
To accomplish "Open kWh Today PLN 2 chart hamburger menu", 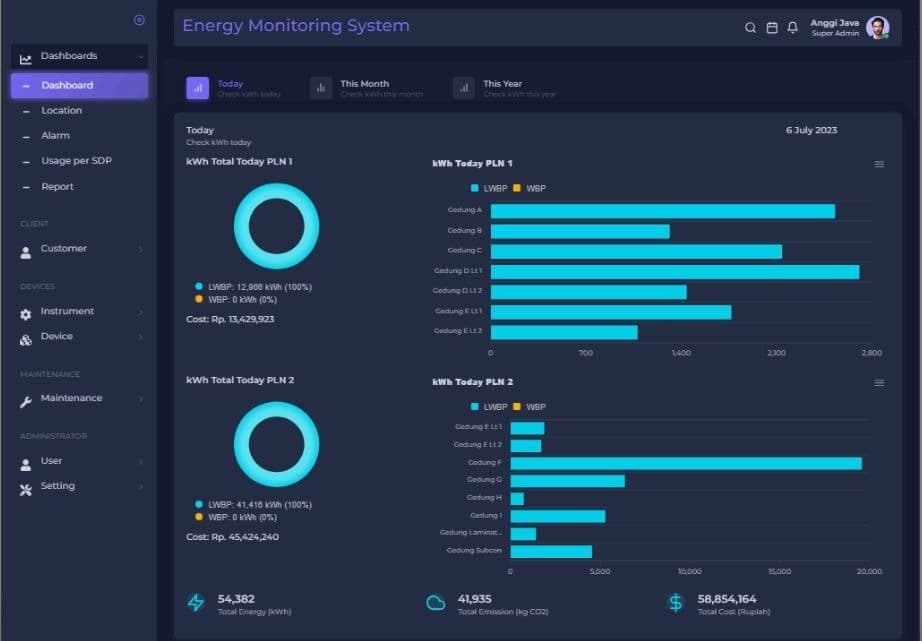I will point(879,383).
